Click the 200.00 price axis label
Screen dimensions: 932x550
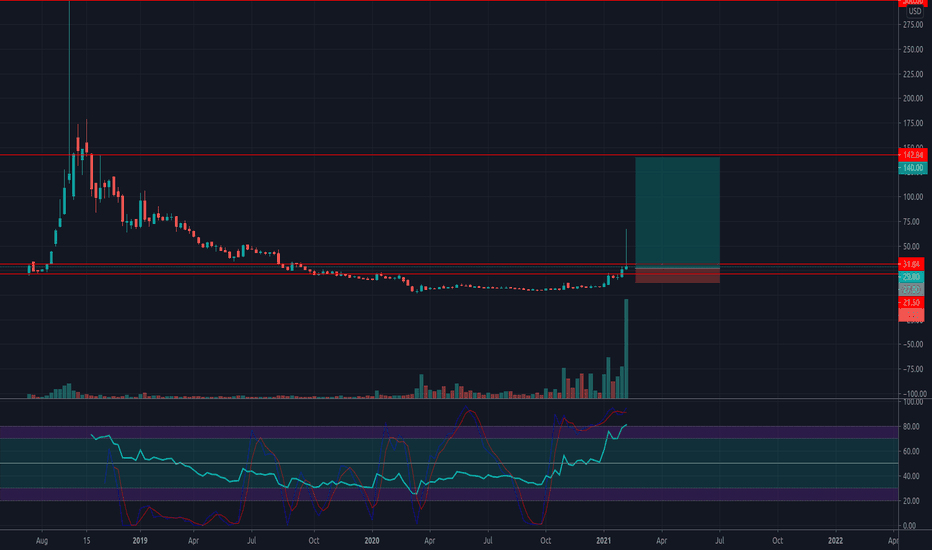(913, 99)
